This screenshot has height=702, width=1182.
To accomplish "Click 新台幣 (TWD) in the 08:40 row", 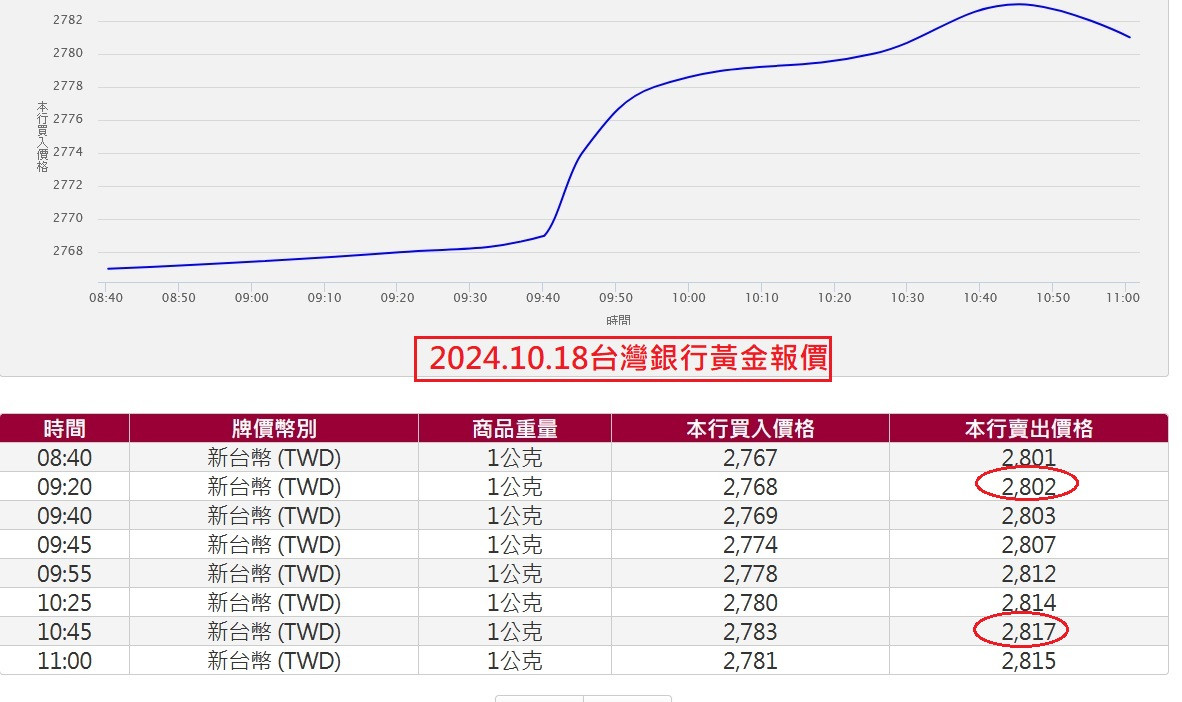I will (x=274, y=458).
